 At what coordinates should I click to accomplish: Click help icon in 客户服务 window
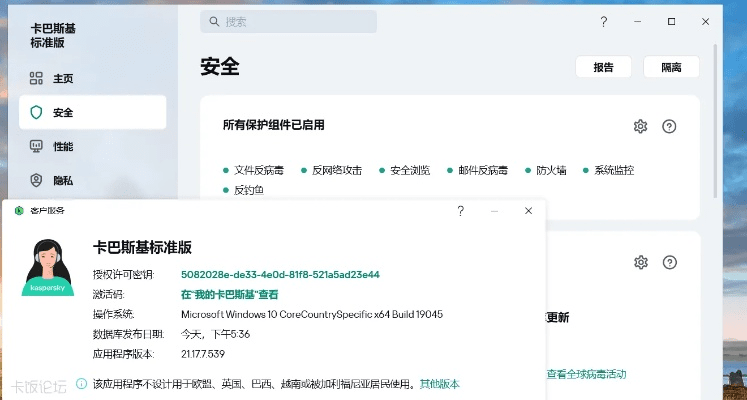(x=460, y=211)
